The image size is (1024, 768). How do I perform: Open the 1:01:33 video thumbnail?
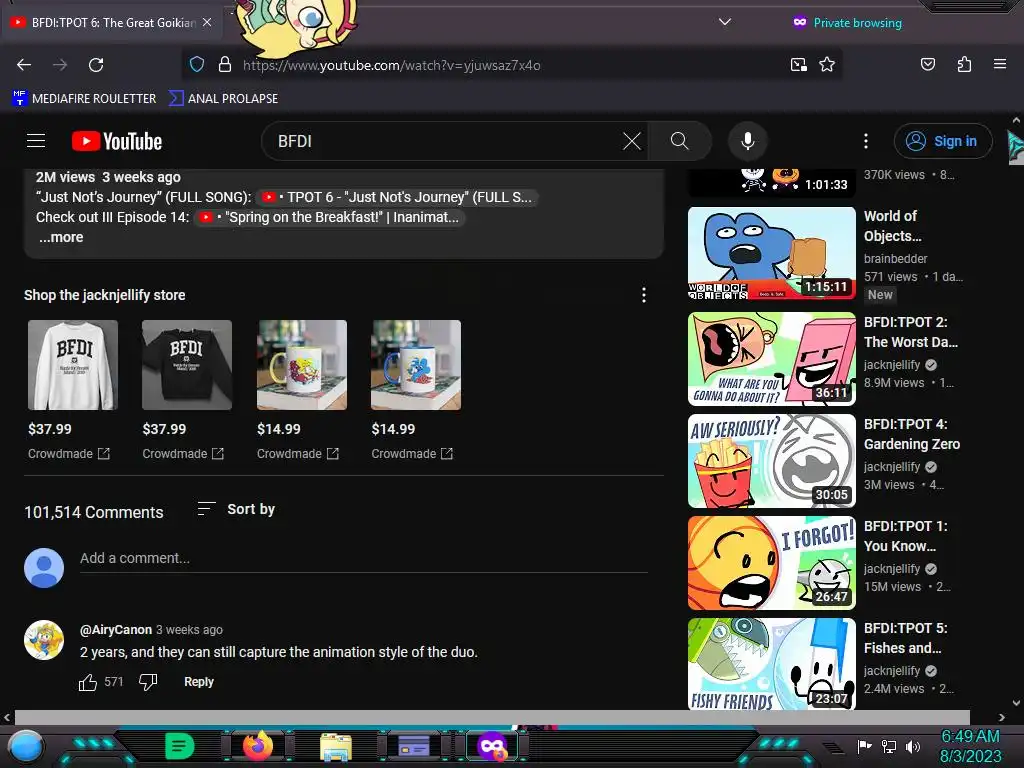tap(772, 182)
